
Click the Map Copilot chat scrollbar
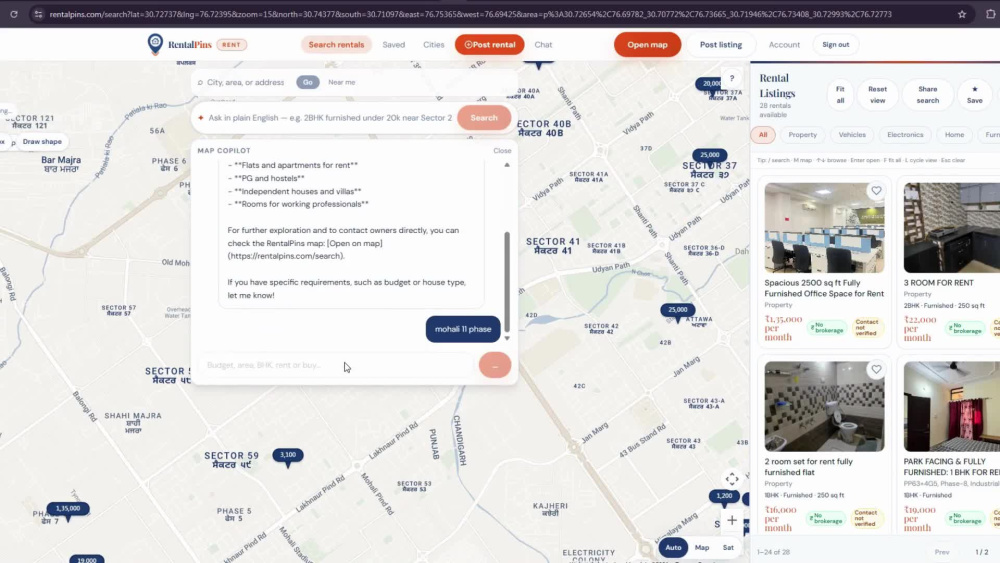[x=507, y=281]
